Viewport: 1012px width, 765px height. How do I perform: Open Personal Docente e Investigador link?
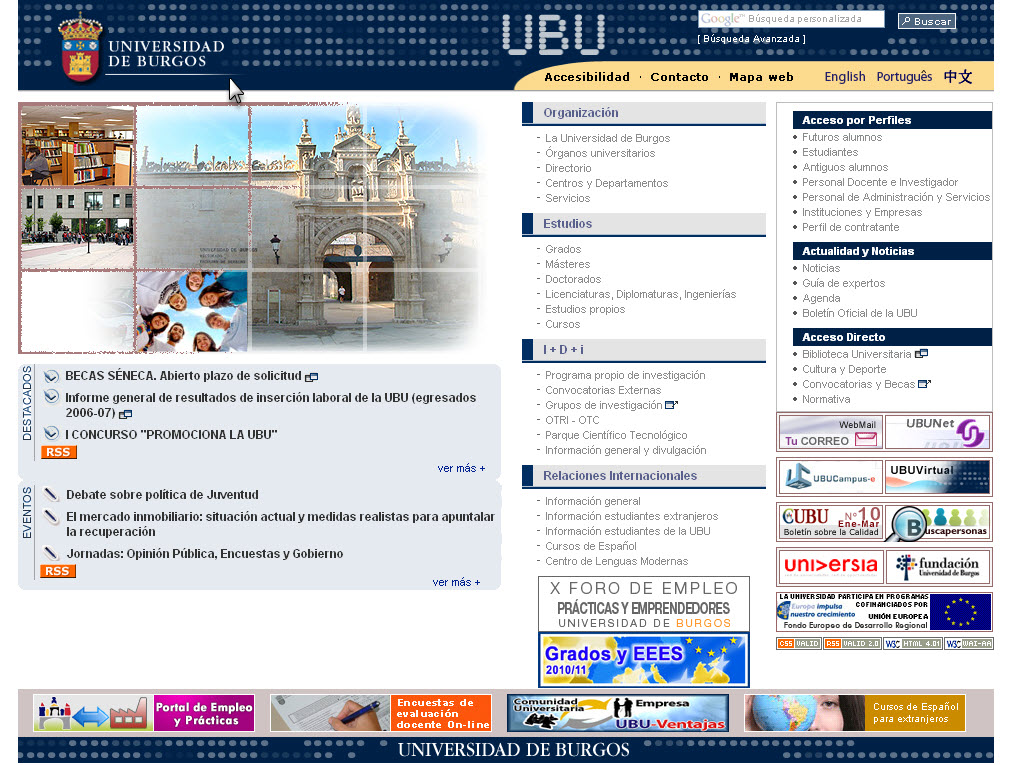point(880,182)
